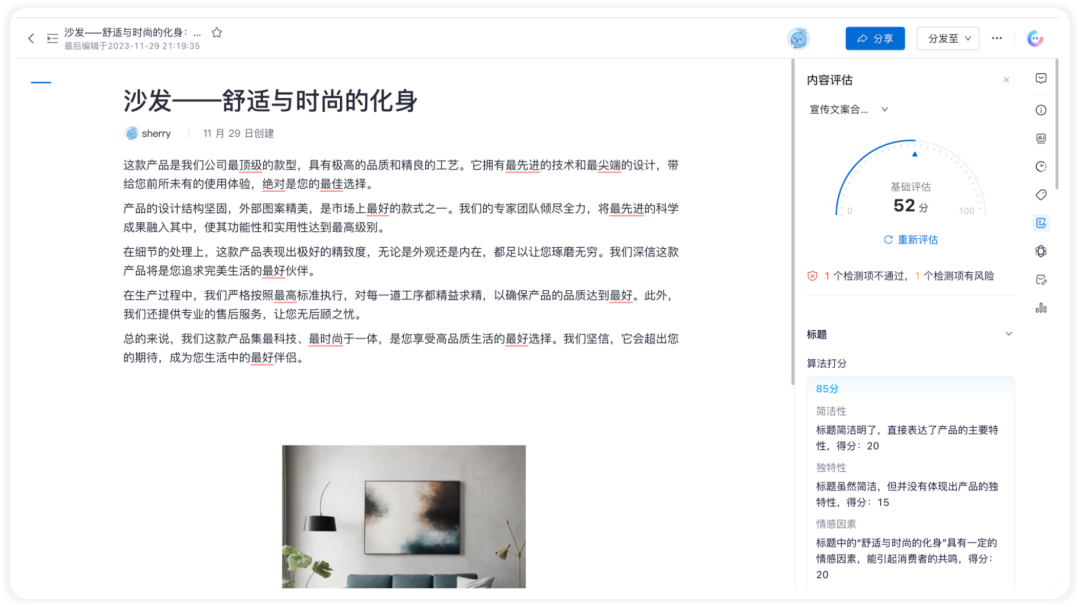Viewport: 1080px width, 607px height.
Task: Favorite the document with the star icon
Action: coord(217,32)
